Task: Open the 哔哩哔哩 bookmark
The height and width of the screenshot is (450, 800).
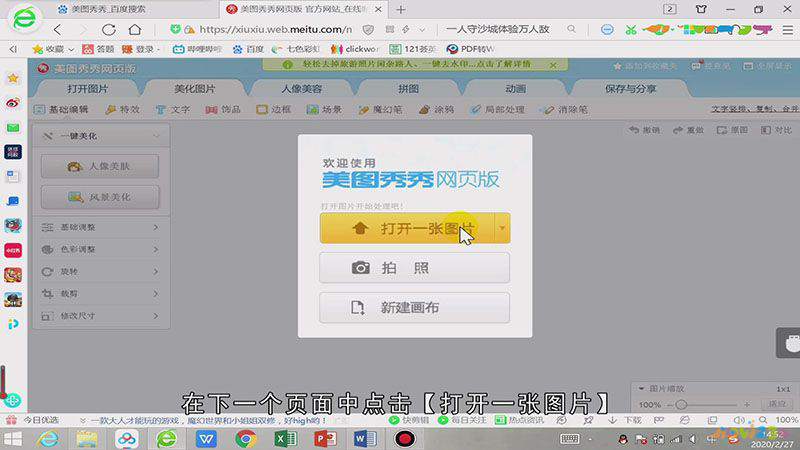Action: 197,49
